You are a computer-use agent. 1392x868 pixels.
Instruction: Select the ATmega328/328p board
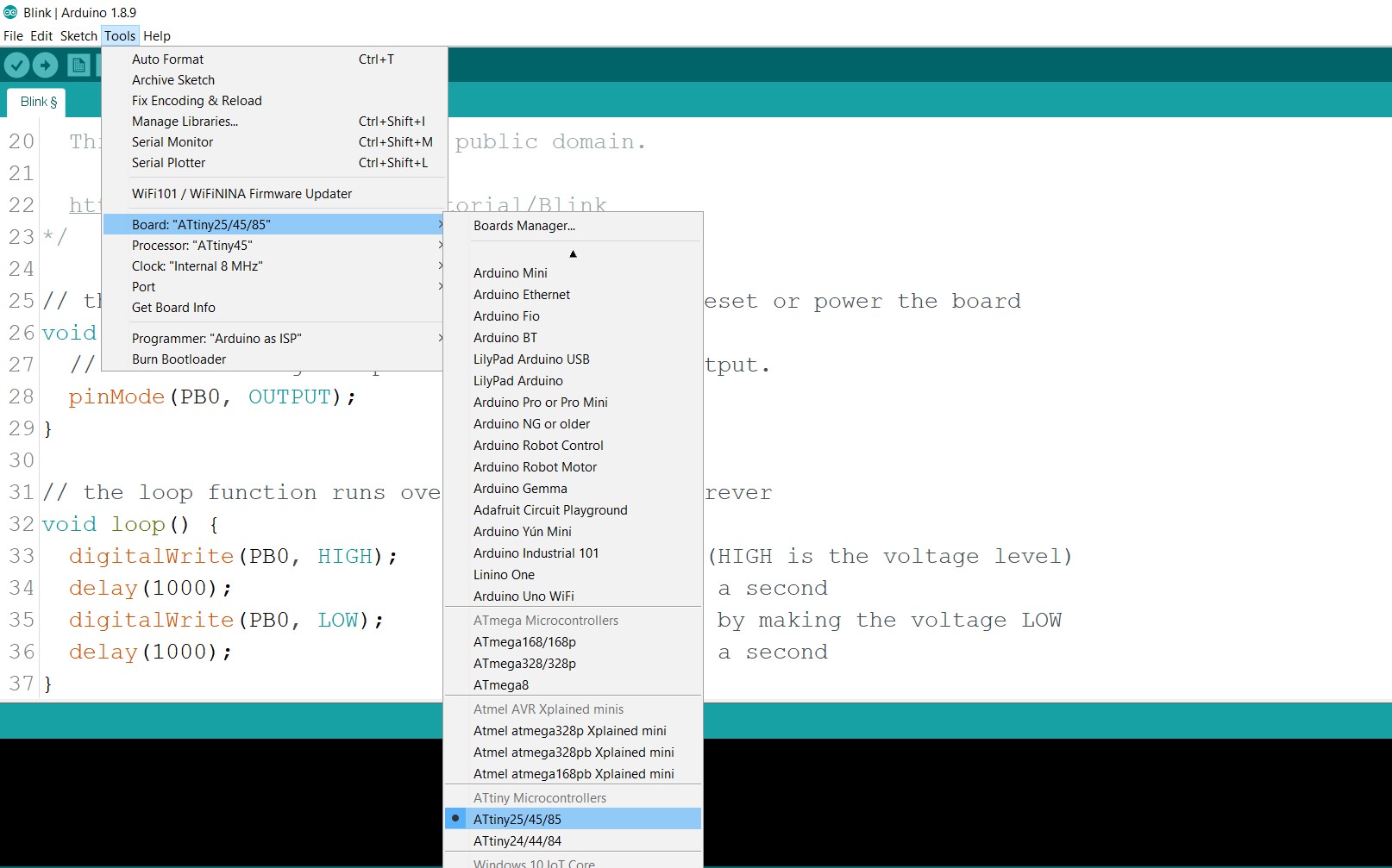coord(573,664)
